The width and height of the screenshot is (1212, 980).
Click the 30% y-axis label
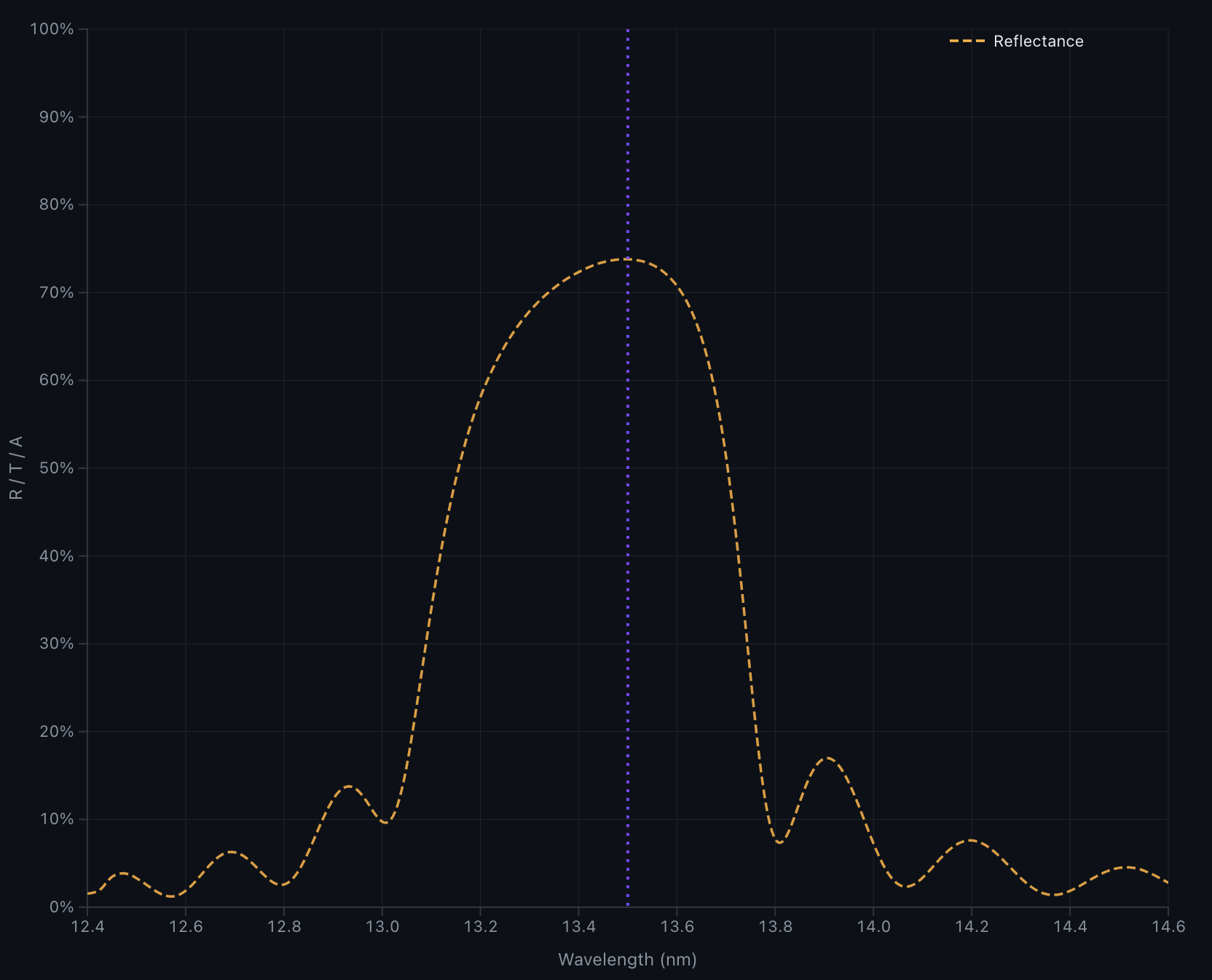pyautogui.click(x=56, y=644)
